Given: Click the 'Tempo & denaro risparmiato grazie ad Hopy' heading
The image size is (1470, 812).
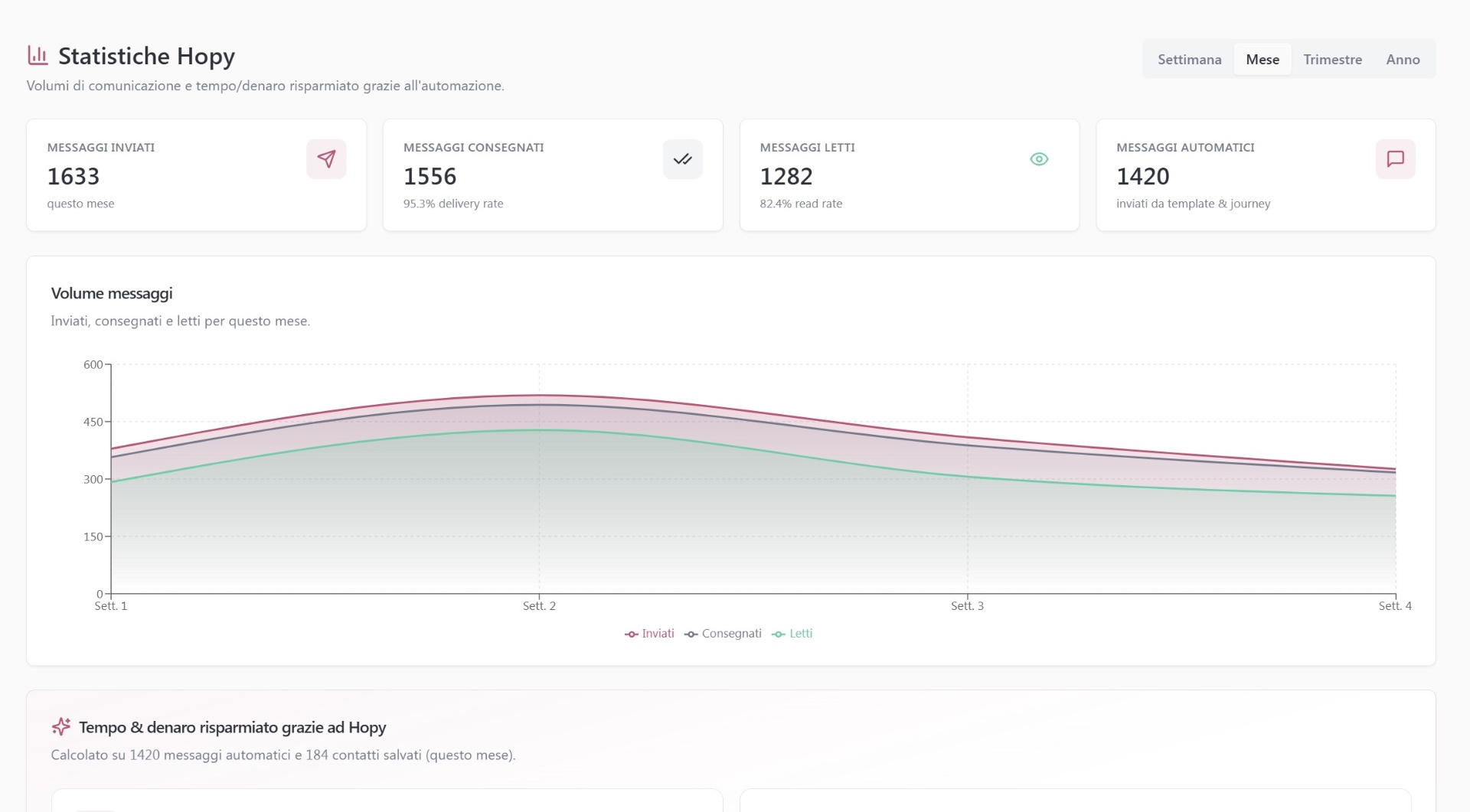Looking at the screenshot, I should click(232, 727).
